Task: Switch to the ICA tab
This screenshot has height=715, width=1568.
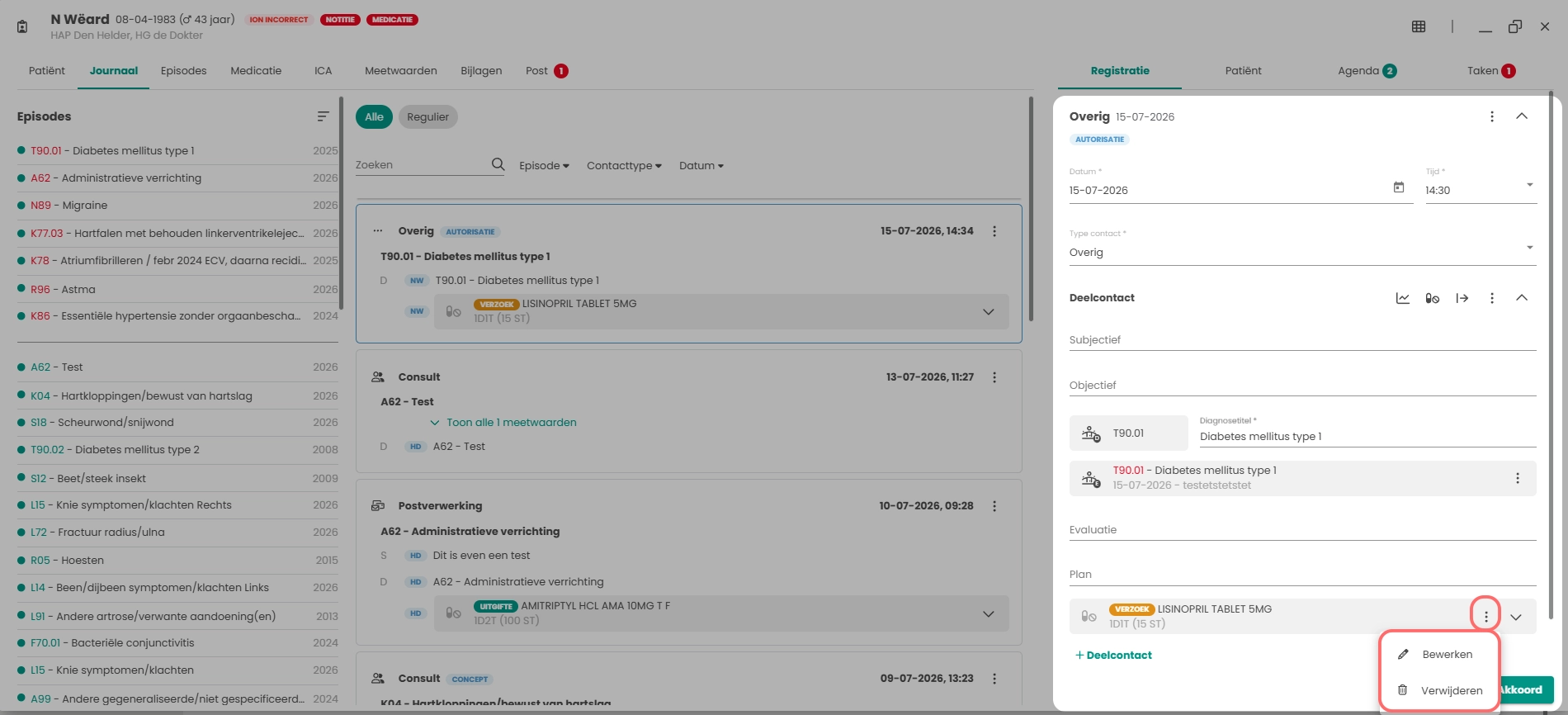Action: [323, 71]
